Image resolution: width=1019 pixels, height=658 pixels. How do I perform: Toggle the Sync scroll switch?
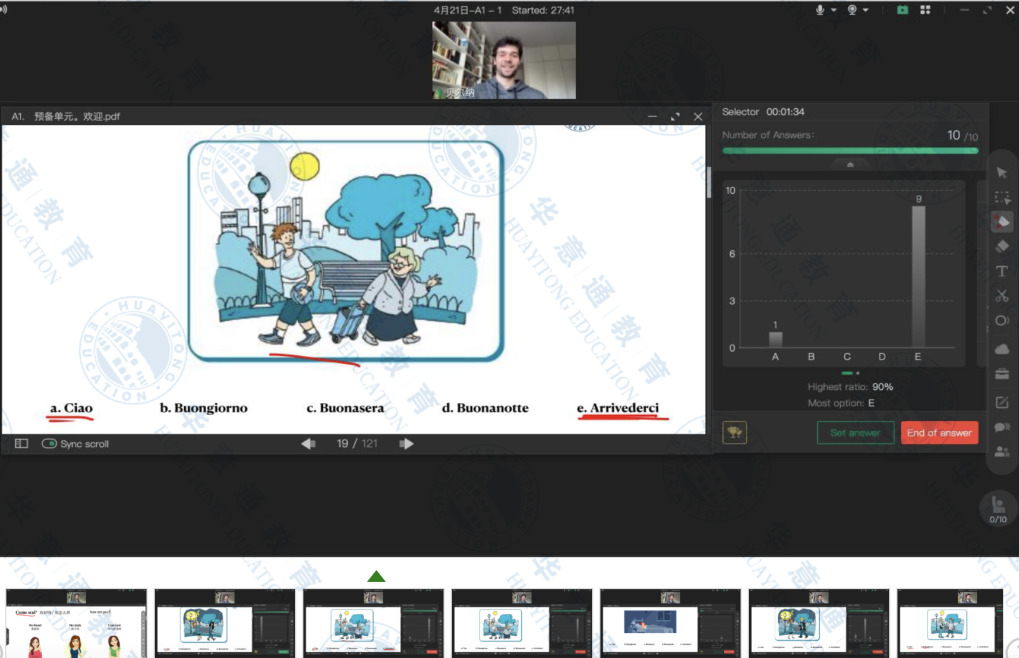pos(49,444)
